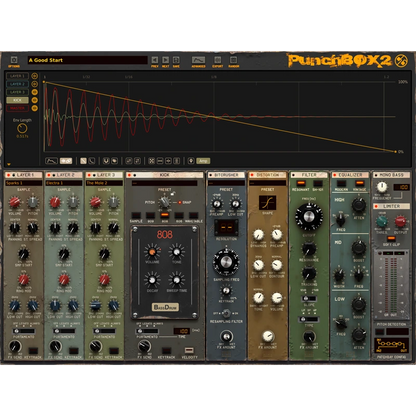Click the Kick Portamento mode slider
Screen dimensions: 416x416
click(x=147, y=331)
